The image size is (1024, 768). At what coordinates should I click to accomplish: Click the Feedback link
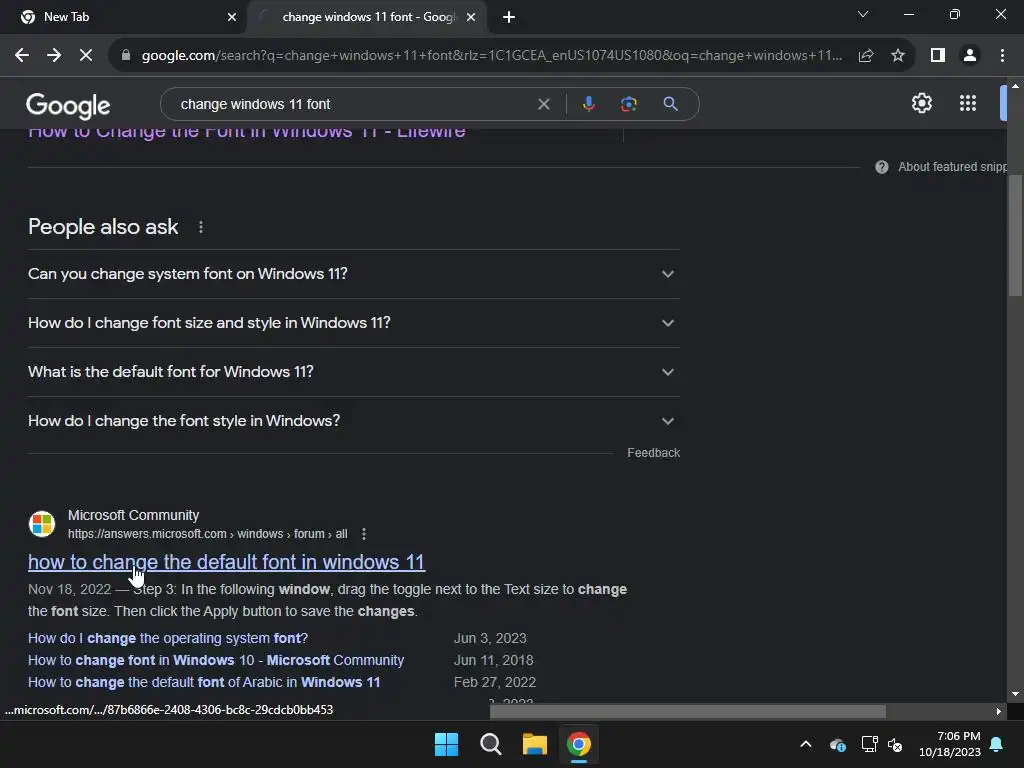pyautogui.click(x=654, y=453)
